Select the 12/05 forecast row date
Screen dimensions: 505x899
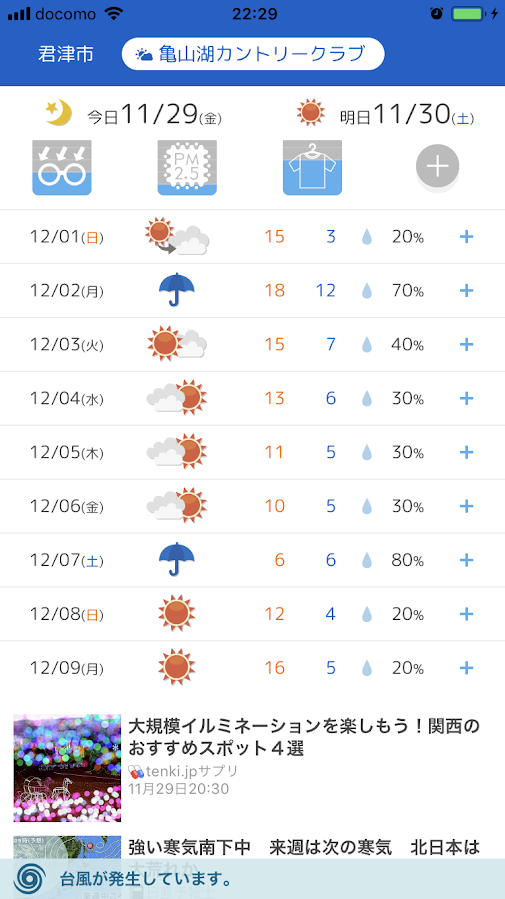point(67,452)
